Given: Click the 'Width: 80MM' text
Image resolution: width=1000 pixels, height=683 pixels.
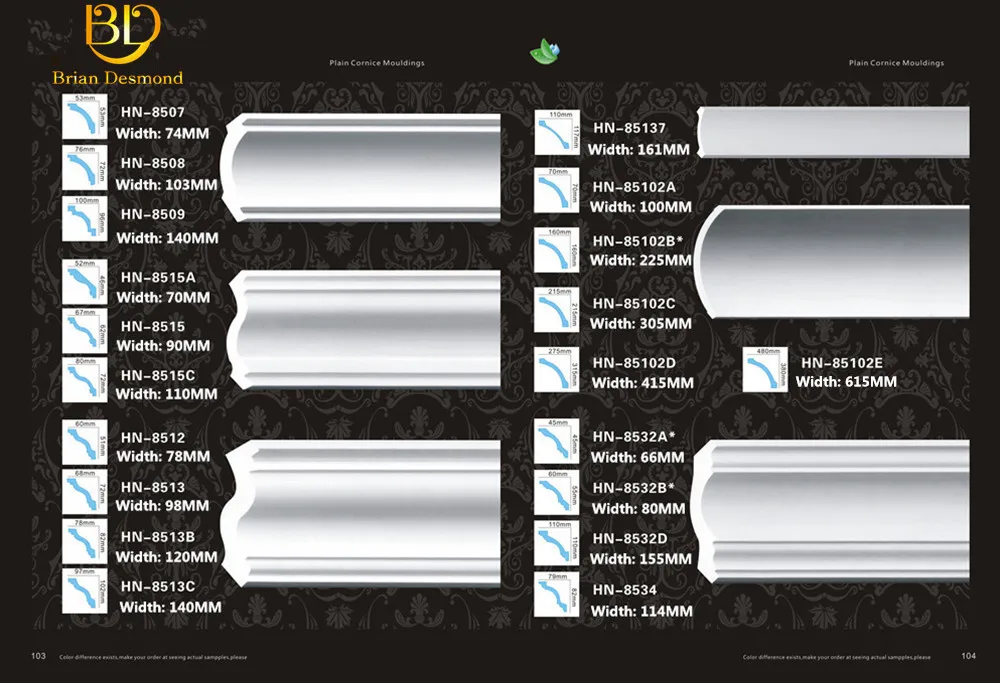Looking at the screenshot, I should 639,509.
